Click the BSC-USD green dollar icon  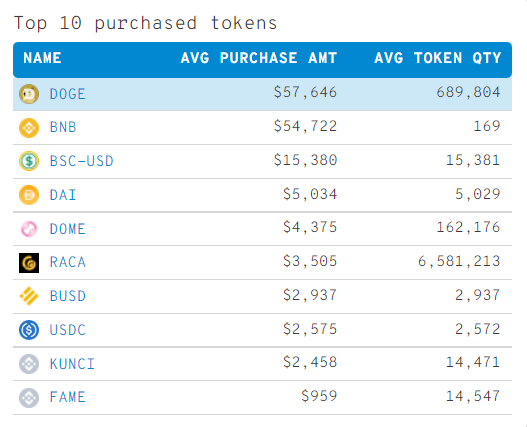tap(29, 161)
